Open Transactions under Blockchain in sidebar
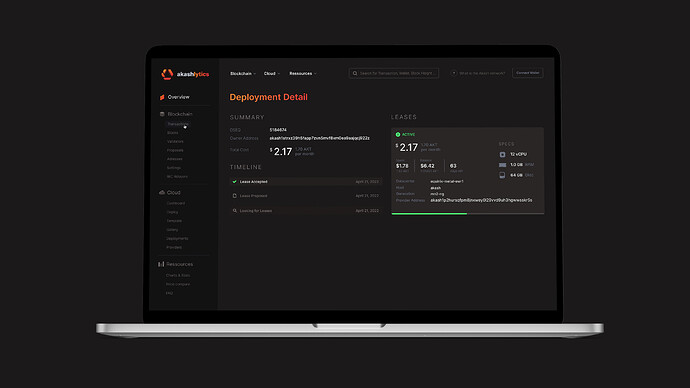This screenshot has height=388, width=690. (178, 124)
